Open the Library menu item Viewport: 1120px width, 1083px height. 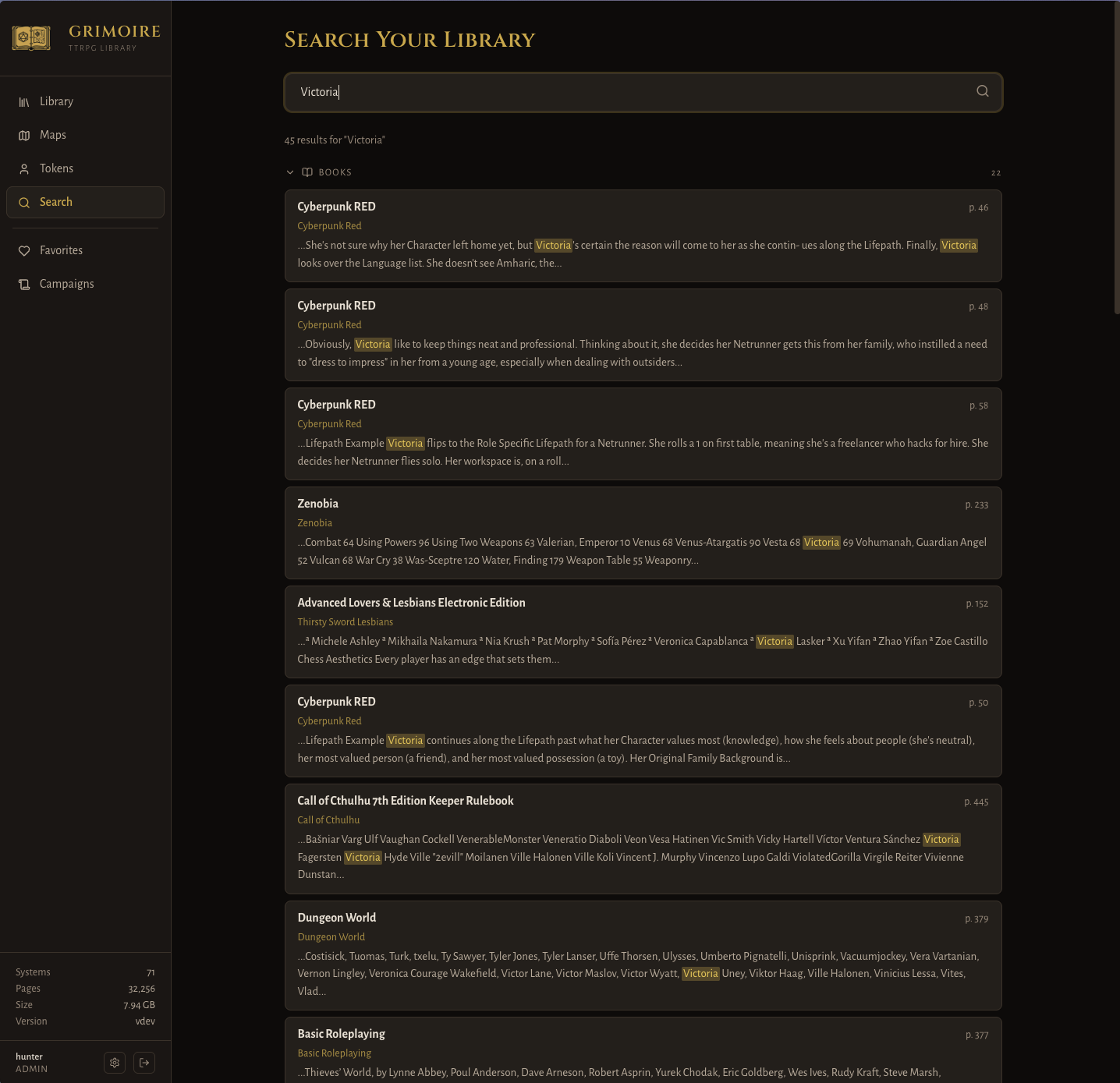(85, 101)
